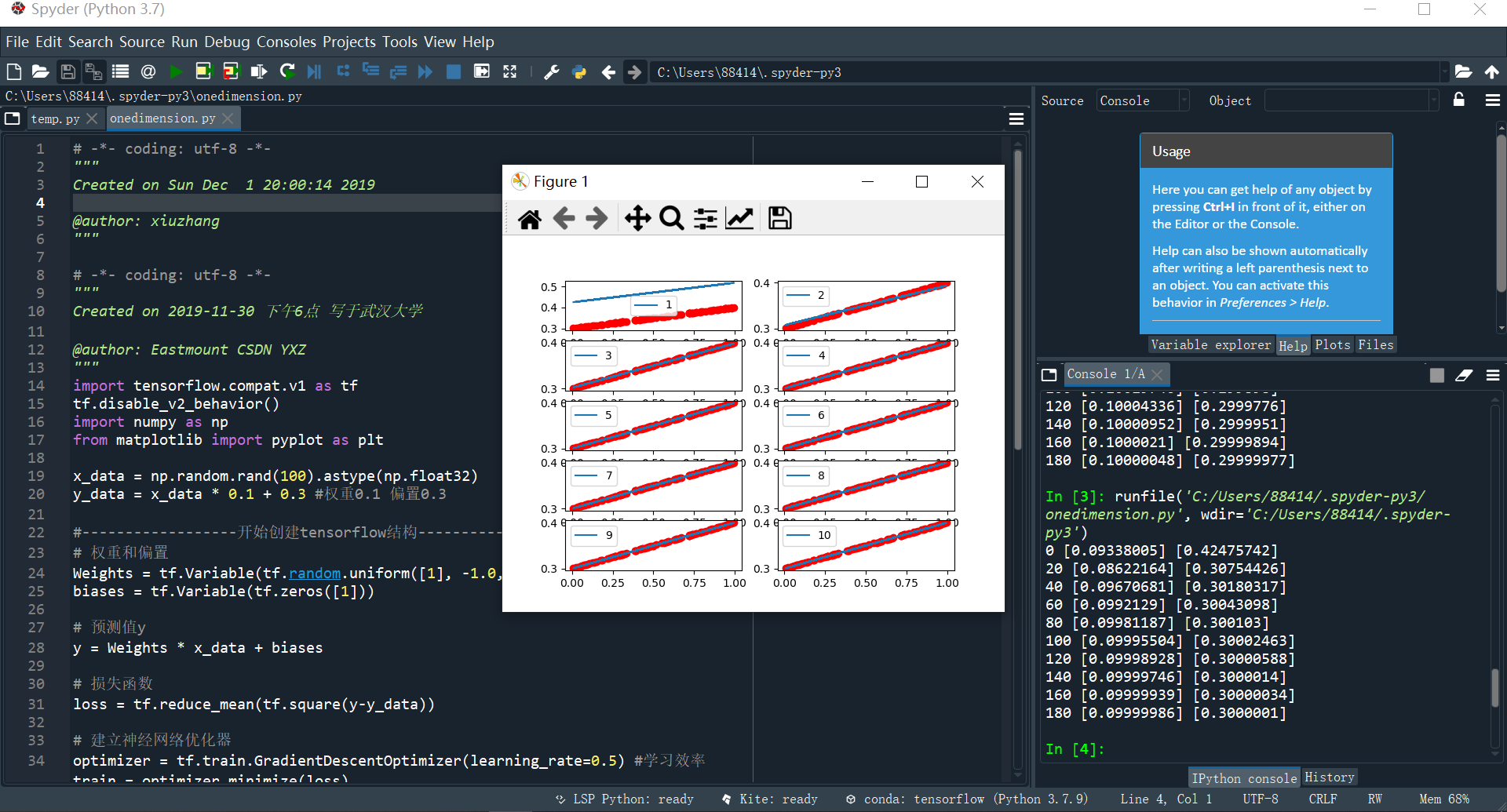Click the random link in code line 24
Screen dimensions: 1507x812
coord(315,573)
